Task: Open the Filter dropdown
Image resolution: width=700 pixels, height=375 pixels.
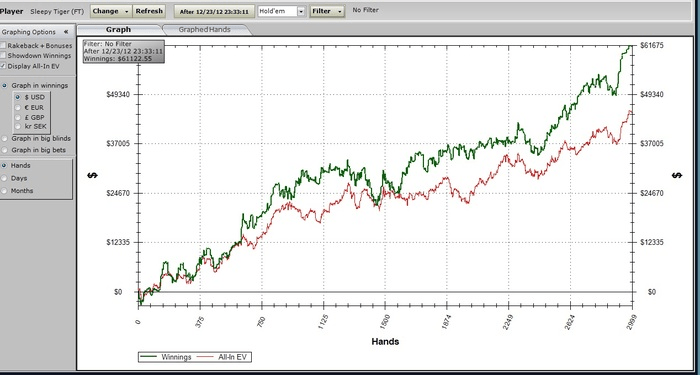Action: click(x=327, y=11)
